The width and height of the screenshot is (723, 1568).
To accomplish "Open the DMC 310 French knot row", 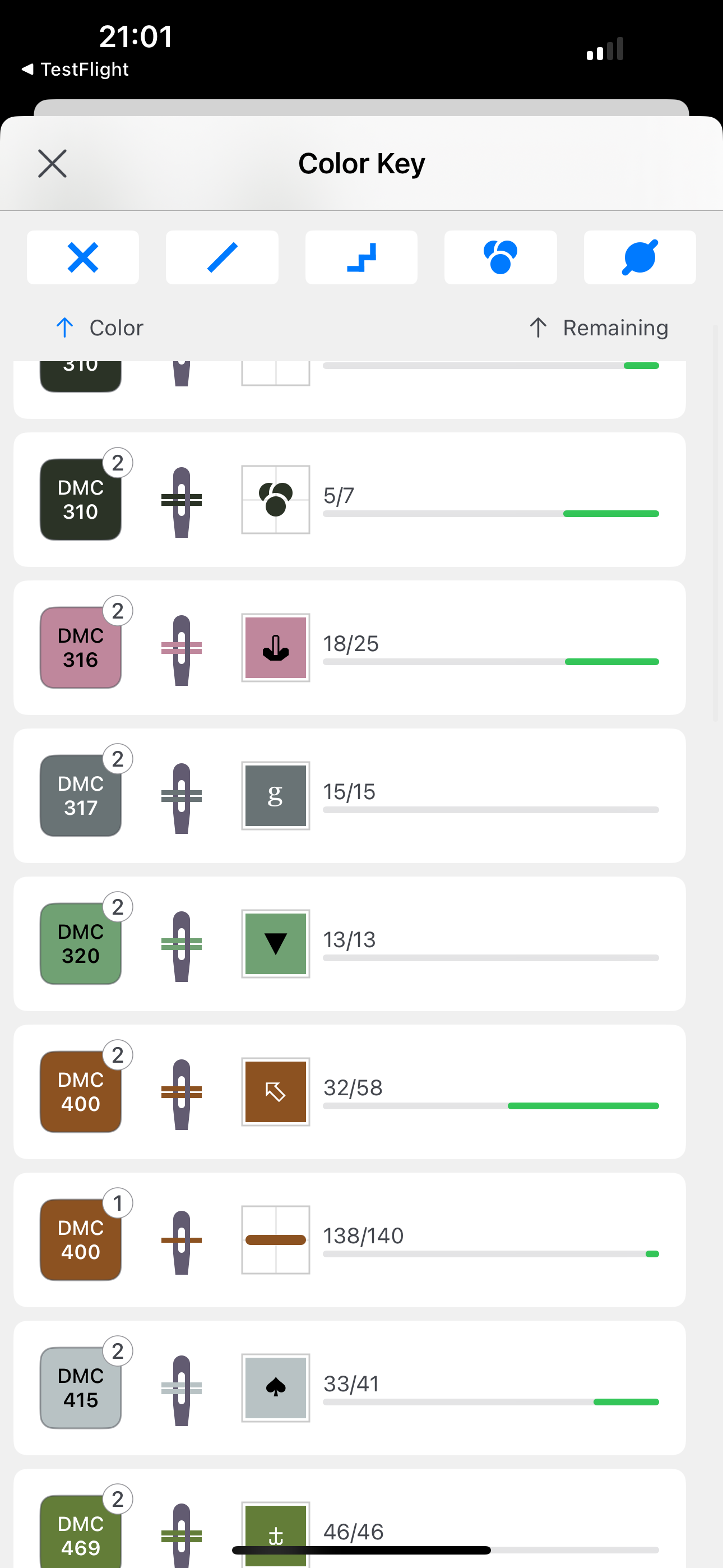I will tap(349, 500).
